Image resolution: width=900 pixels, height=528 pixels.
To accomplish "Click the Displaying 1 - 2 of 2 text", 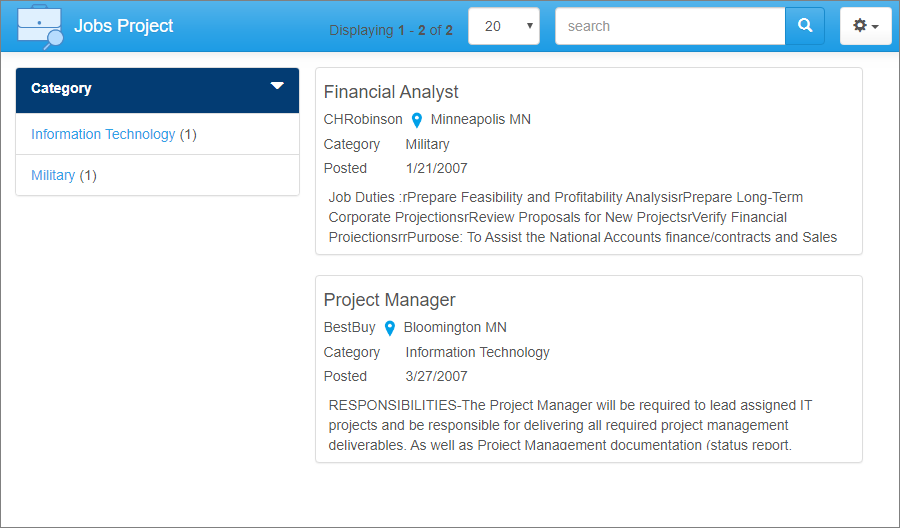I will click(391, 30).
